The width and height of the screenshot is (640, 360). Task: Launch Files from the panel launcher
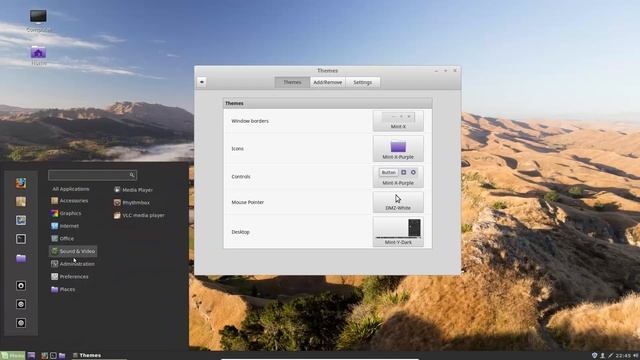pyautogui.click(x=62, y=356)
